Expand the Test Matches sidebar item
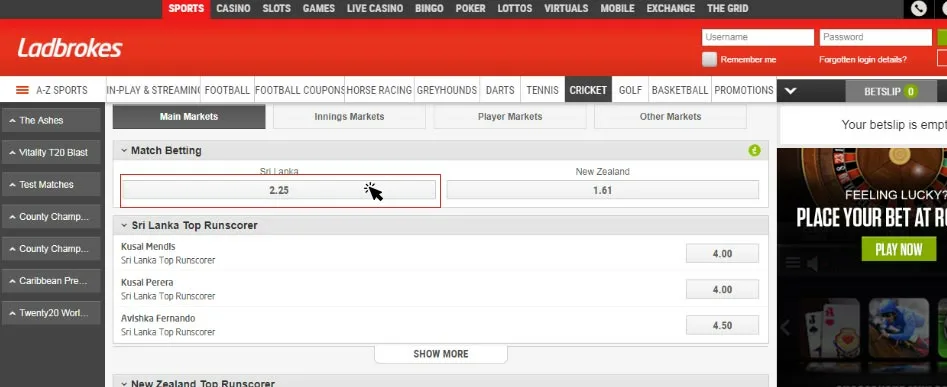The width and height of the screenshot is (947, 387). (51, 184)
